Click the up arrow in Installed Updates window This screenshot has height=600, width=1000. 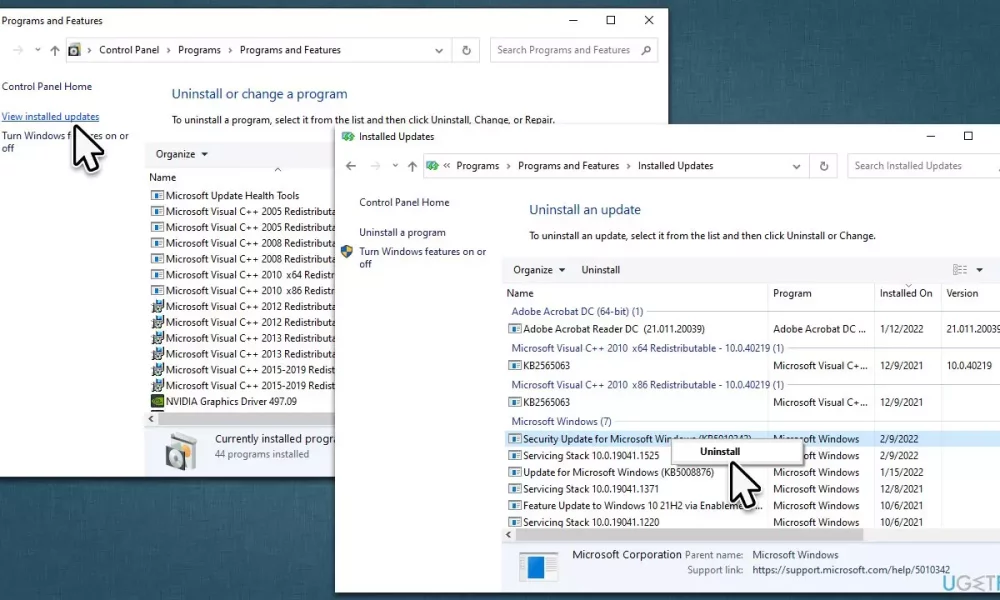[x=413, y=166]
